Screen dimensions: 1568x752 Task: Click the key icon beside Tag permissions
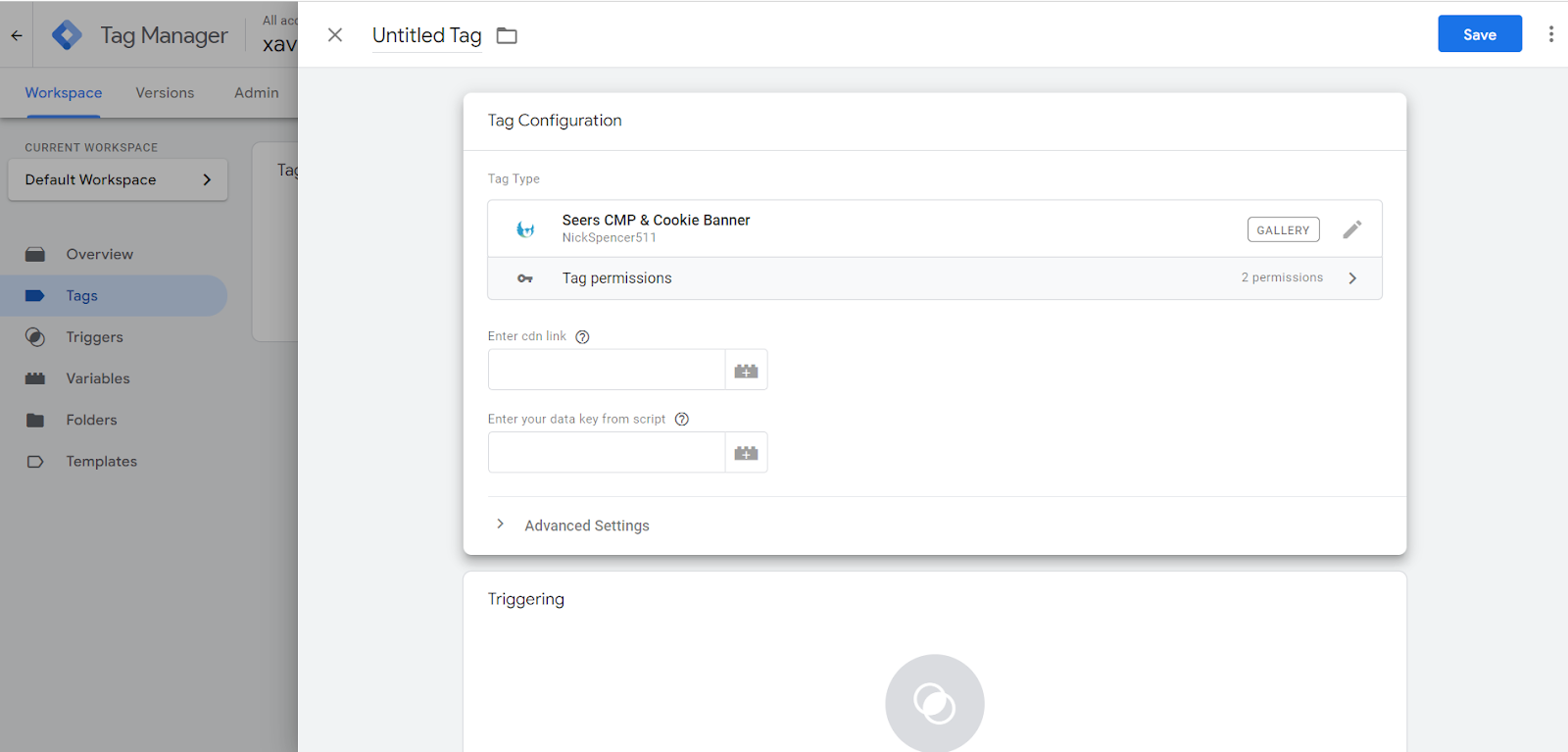tap(525, 278)
